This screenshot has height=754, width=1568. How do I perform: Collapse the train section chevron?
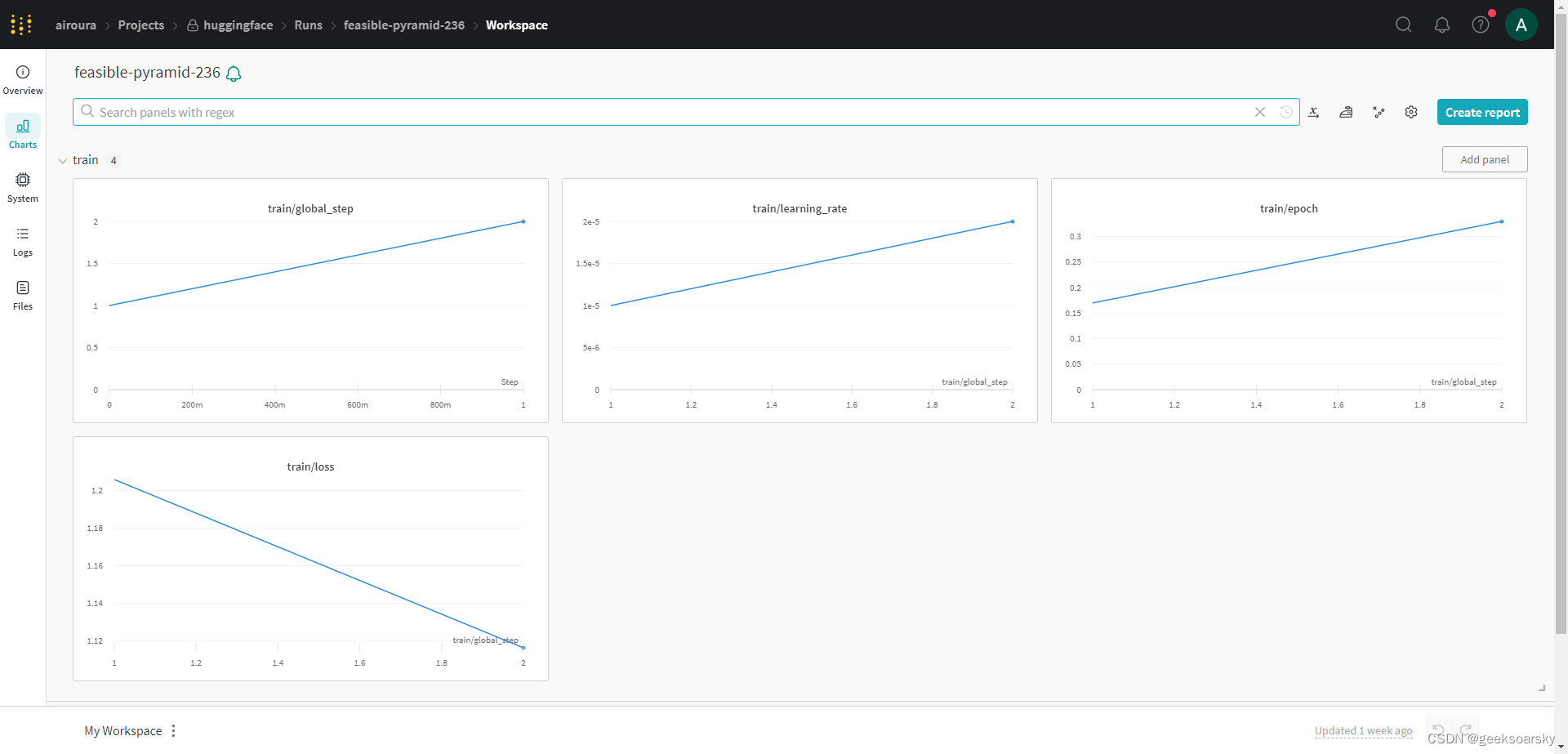[63, 161]
